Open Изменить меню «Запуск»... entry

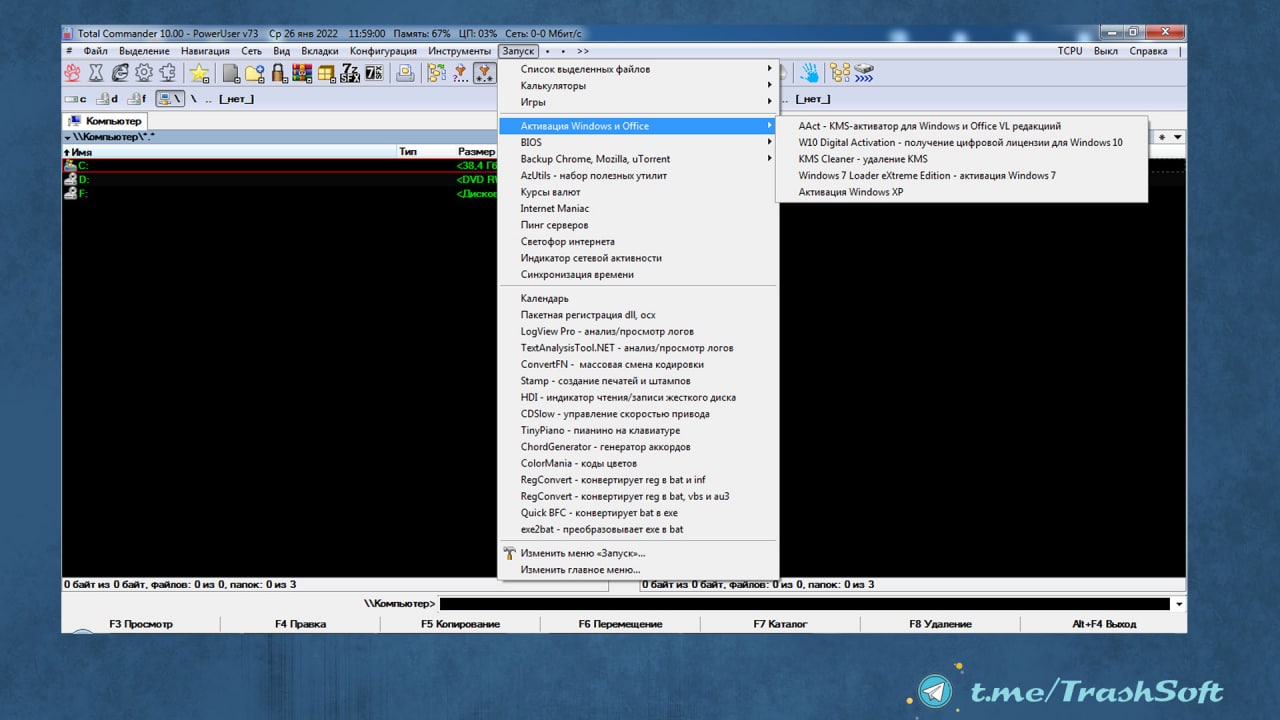638,553
